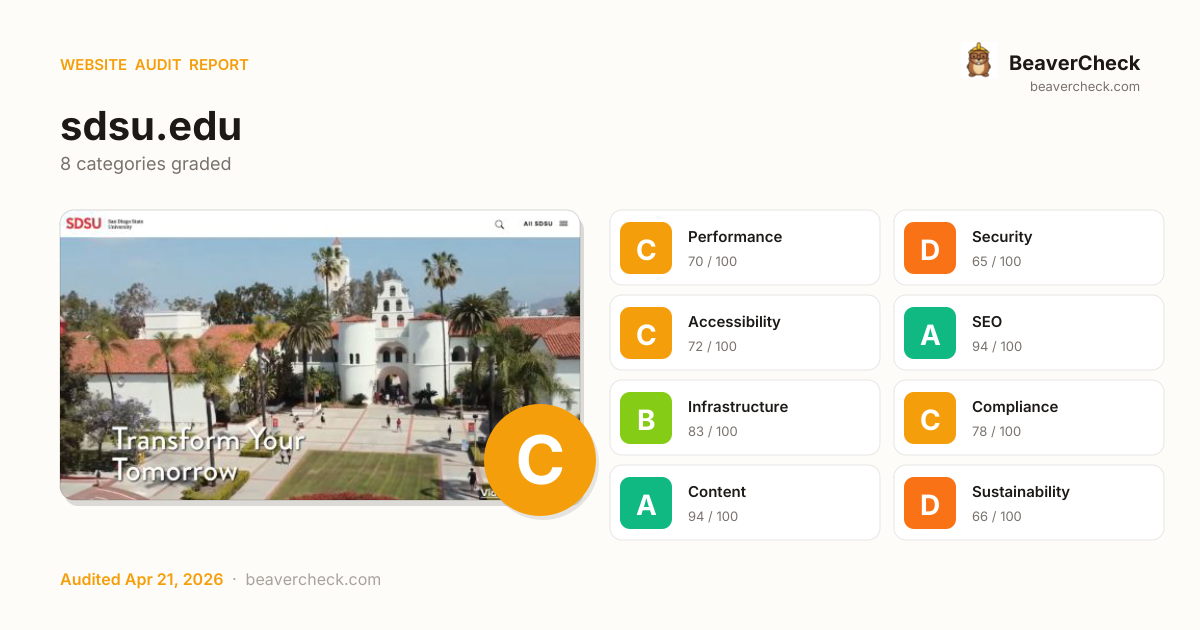Click the SDSU red logo in the preview
This screenshot has height=630, width=1200.
tap(83, 224)
